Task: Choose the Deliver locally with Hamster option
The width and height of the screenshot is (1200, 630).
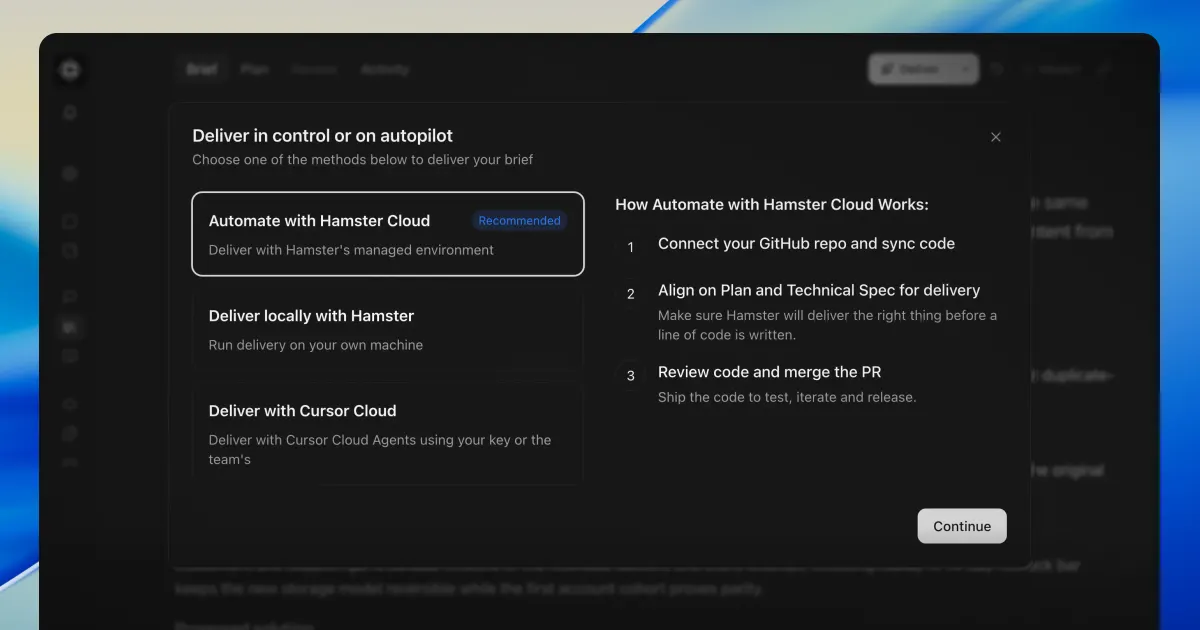Action: 388,329
